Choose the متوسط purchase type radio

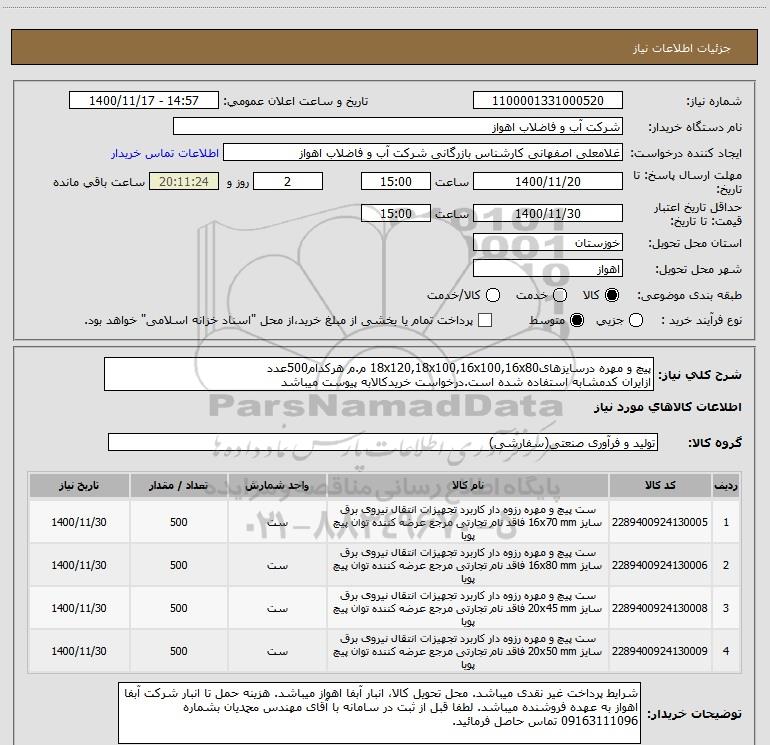tap(577, 320)
